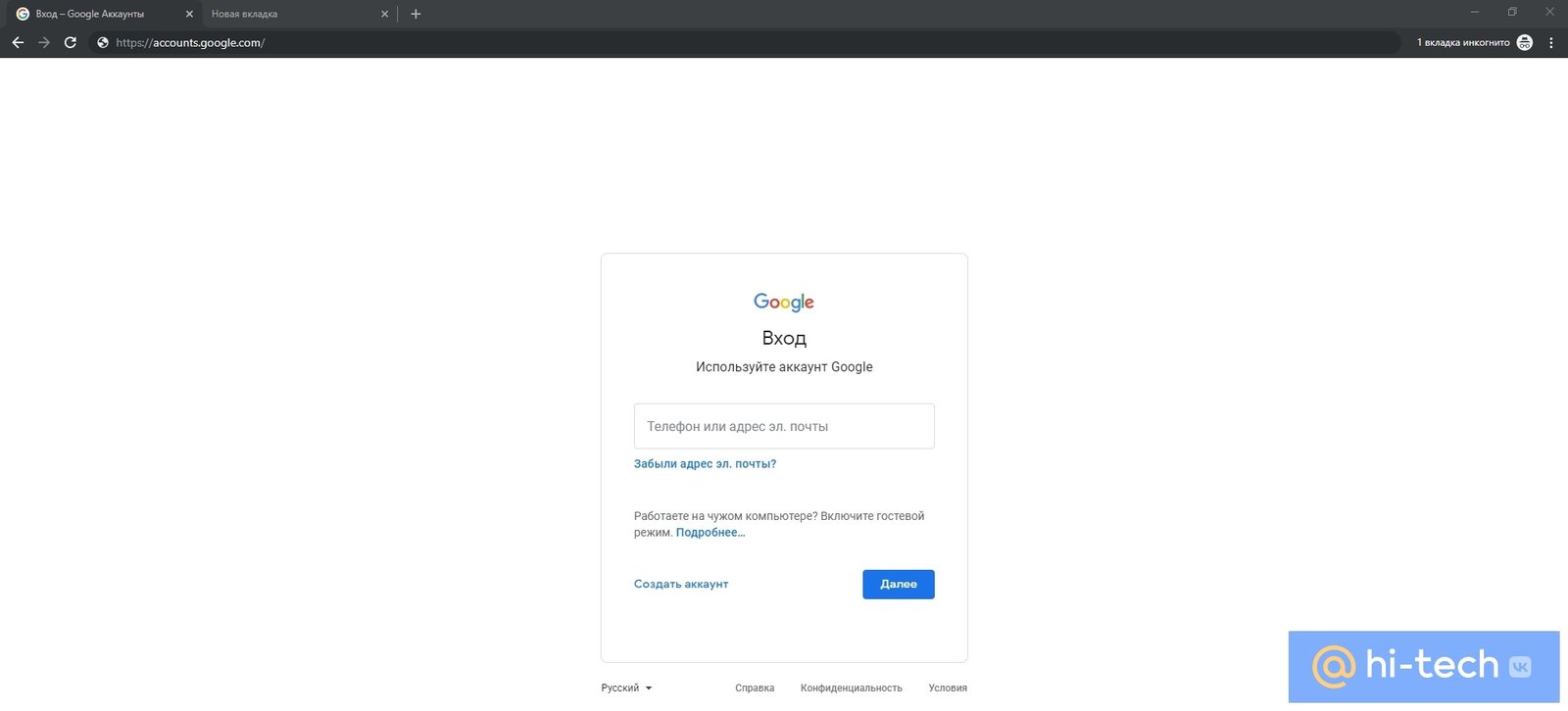Close the 'Новая вкладка' tab
This screenshot has height=711, width=1568.
click(384, 14)
